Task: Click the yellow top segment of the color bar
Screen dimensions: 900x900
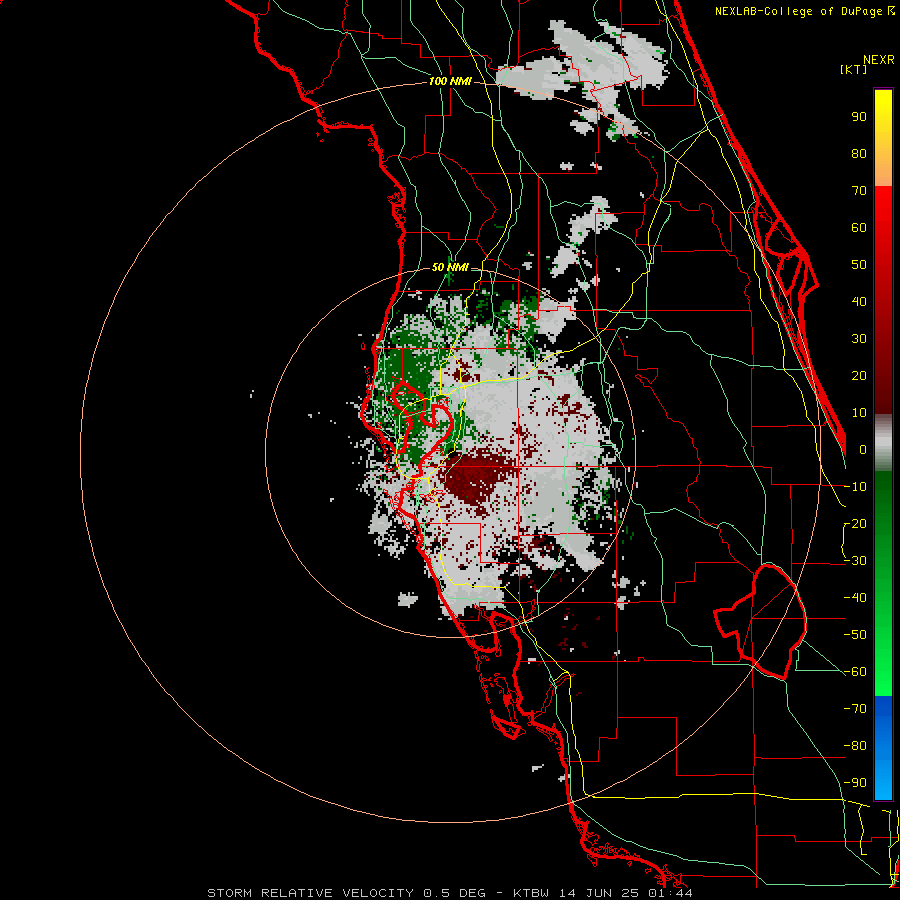Action: tap(883, 138)
